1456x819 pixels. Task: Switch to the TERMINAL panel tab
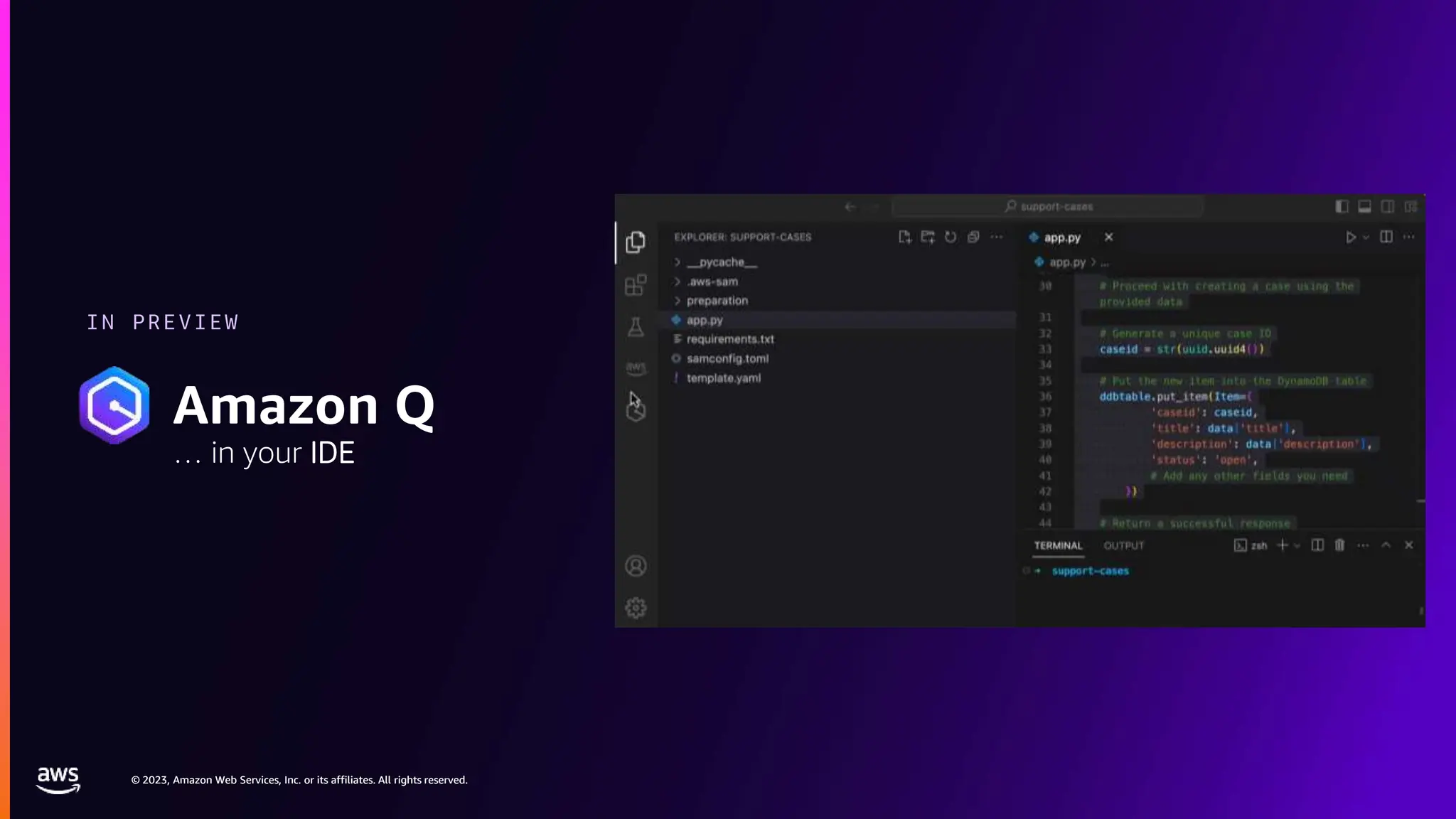[1058, 546]
